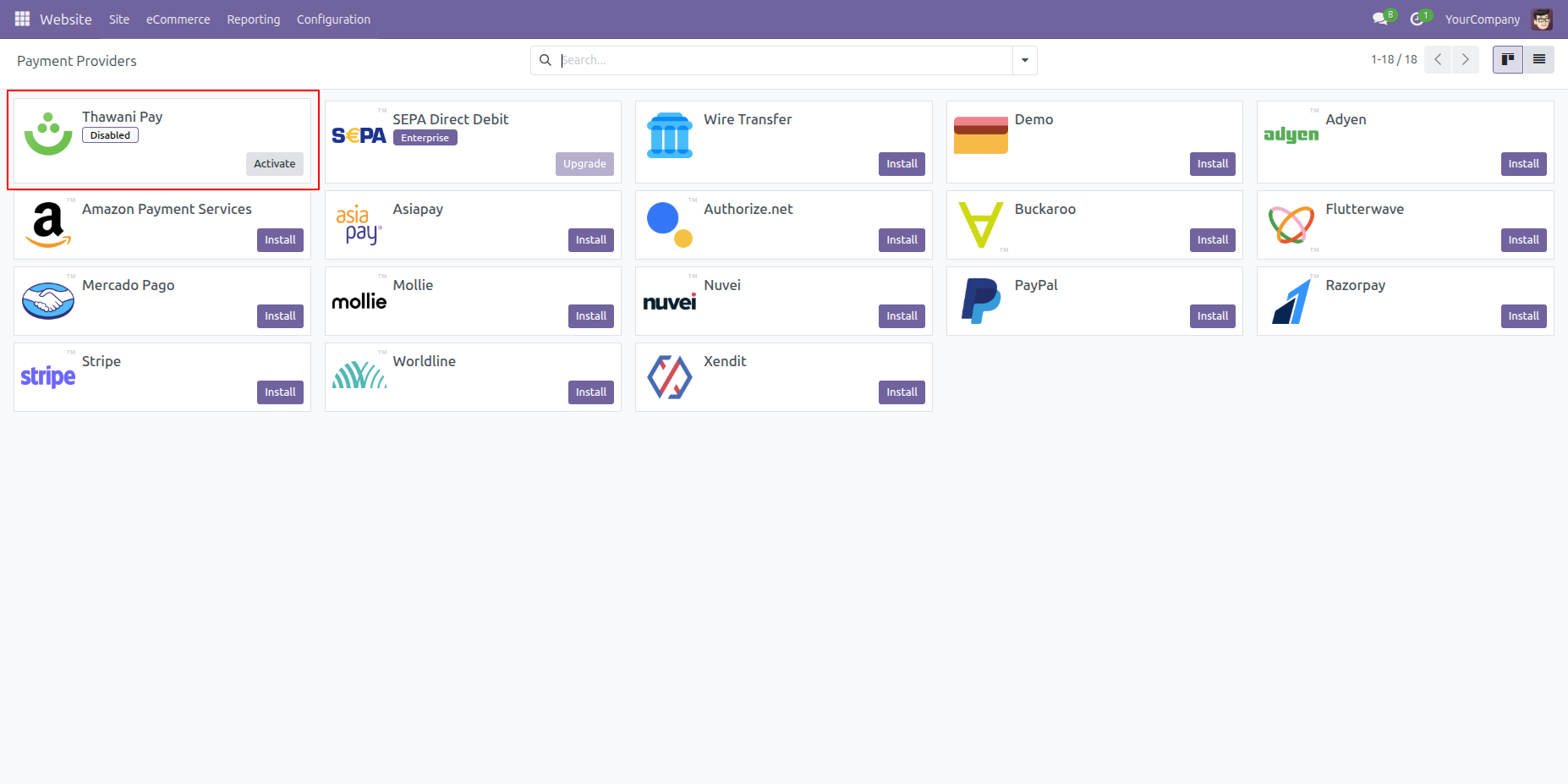Open the Site menu
1568x784 pixels.
(x=119, y=19)
